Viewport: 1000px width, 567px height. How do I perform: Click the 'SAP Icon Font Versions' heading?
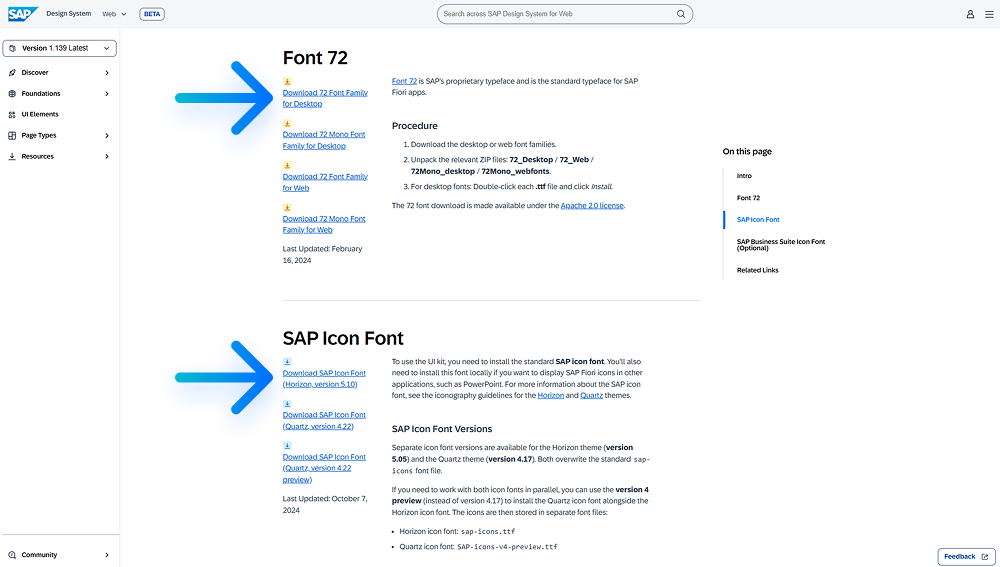[442, 429]
